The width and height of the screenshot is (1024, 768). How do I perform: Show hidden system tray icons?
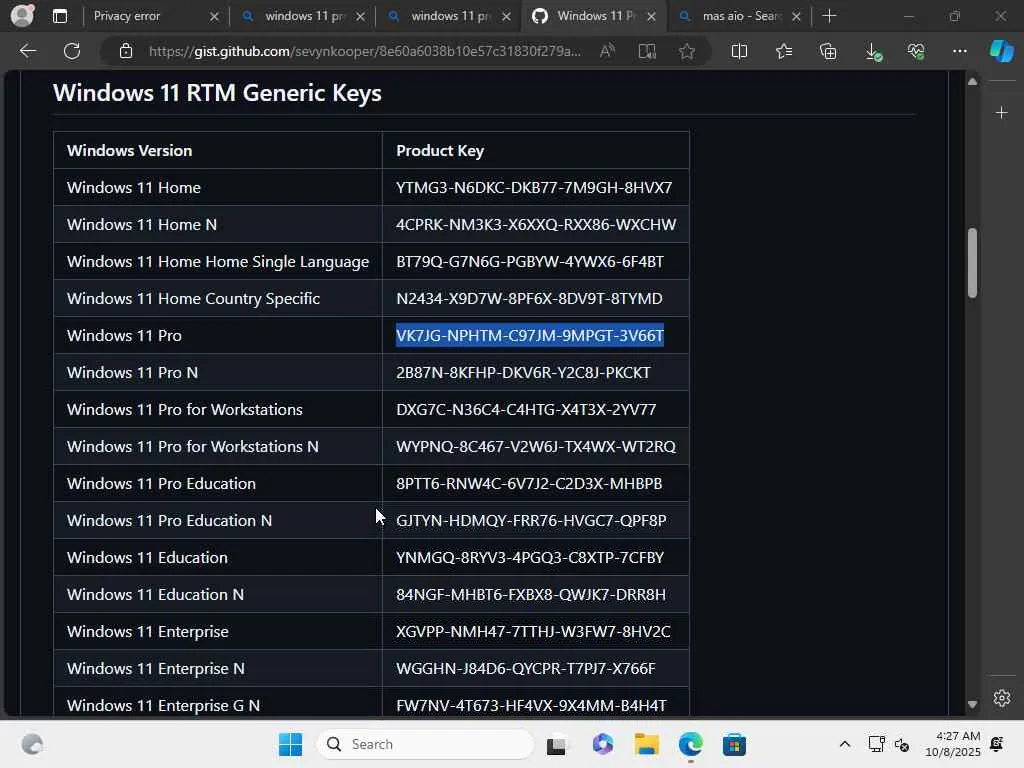844,744
